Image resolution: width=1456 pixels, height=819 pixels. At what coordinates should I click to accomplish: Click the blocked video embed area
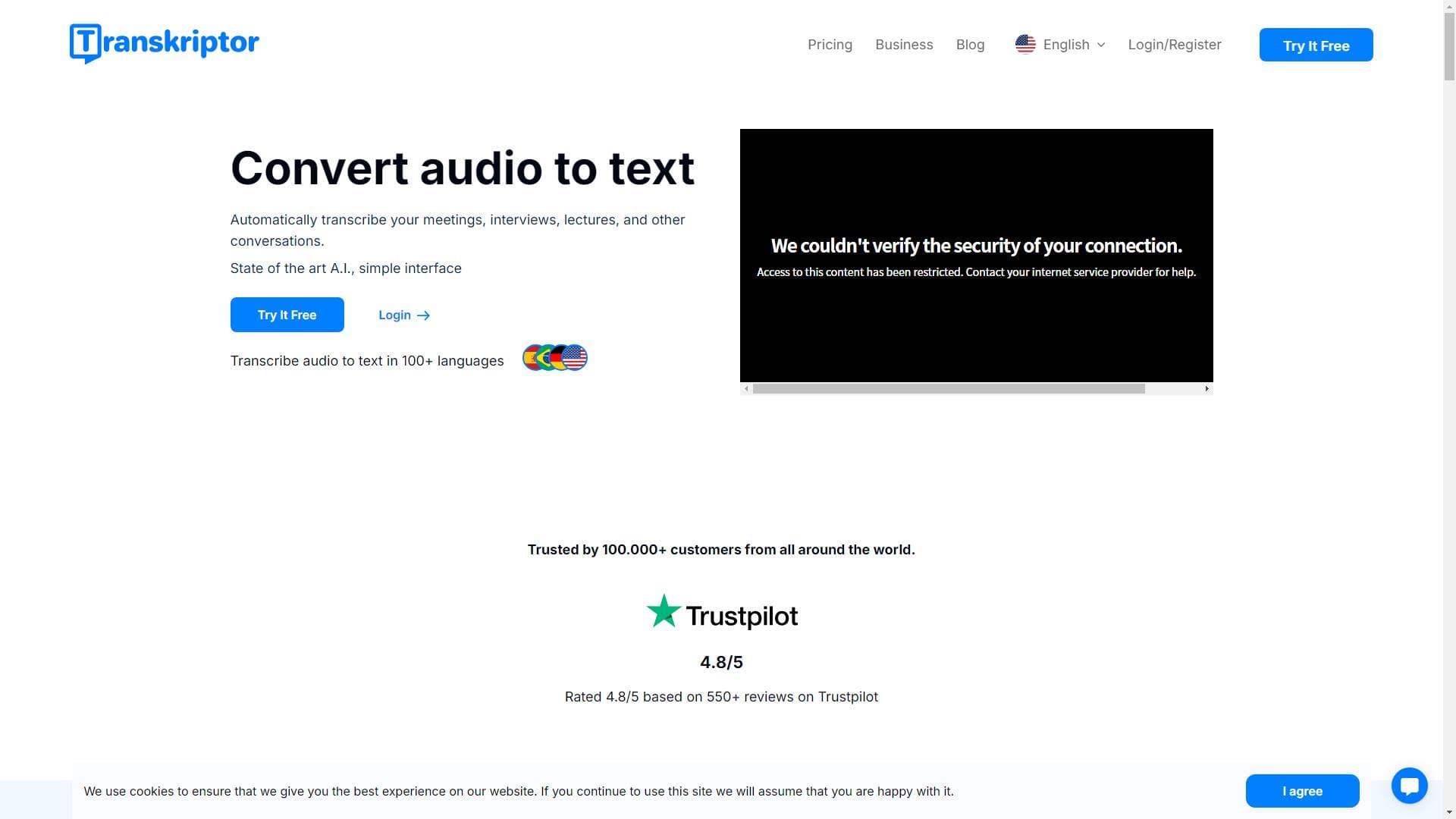click(977, 256)
